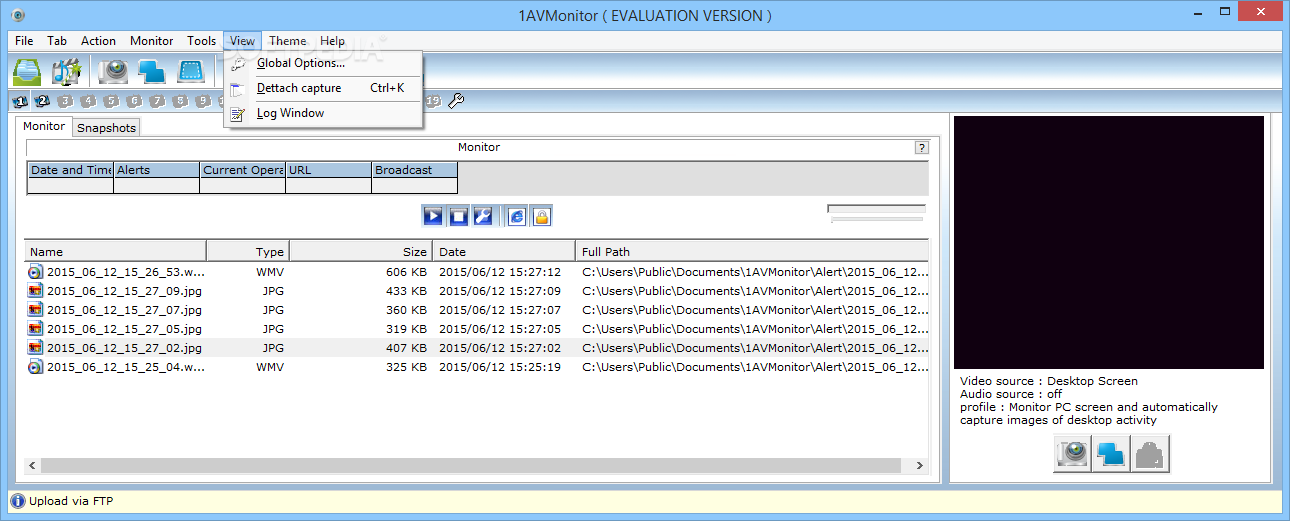The image size is (1290, 521).
Task: Click the black video preview area
Action: 1108,243
